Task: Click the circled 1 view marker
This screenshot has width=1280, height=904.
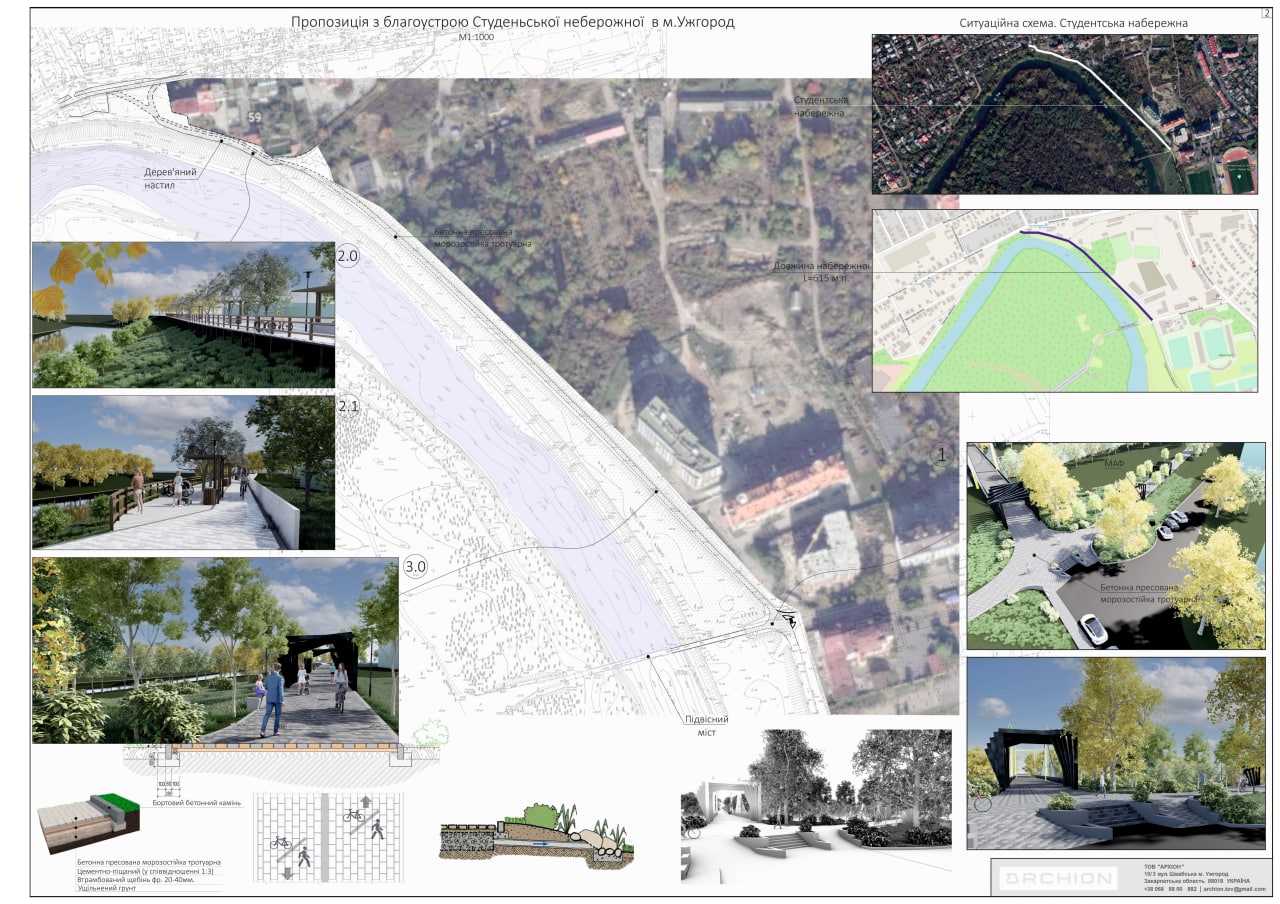Action: 940,454
